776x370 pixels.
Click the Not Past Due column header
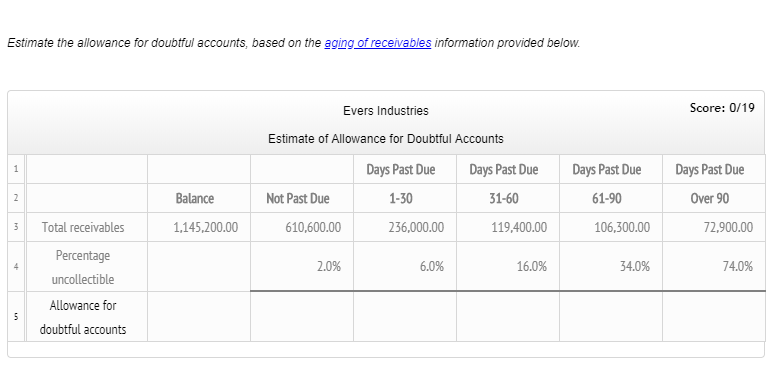tap(297, 198)
